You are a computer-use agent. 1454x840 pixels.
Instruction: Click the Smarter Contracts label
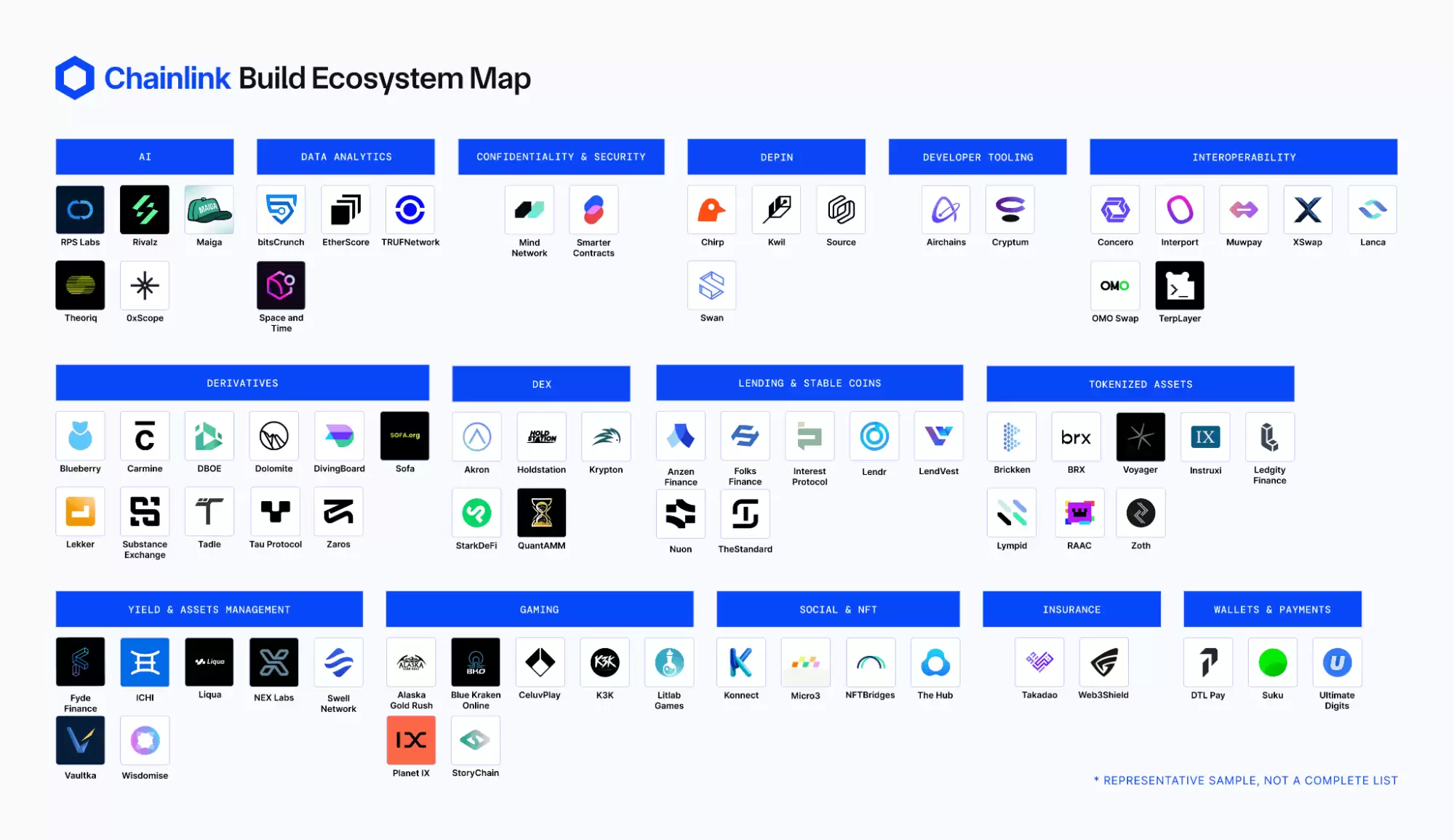(594, 248)
